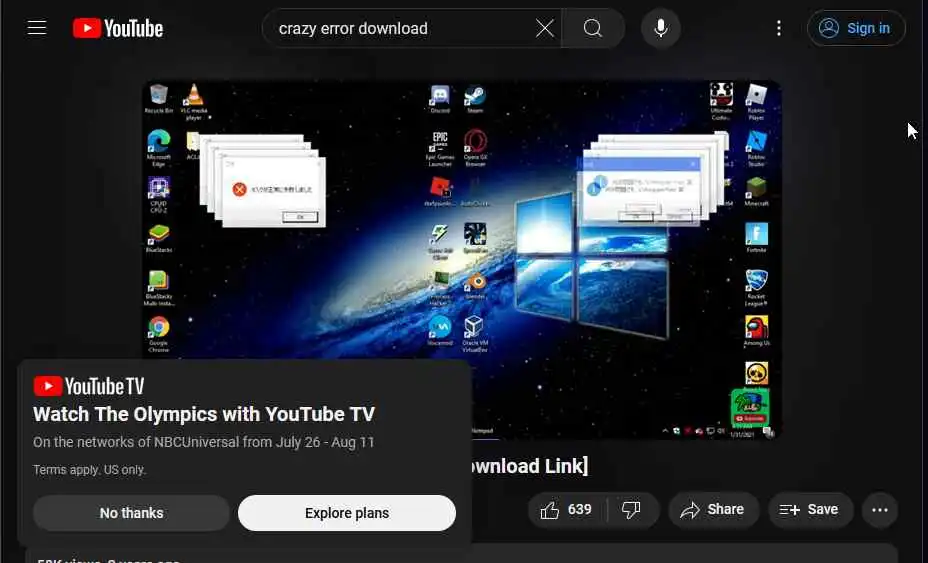Clear the search box text

(544, 28)
